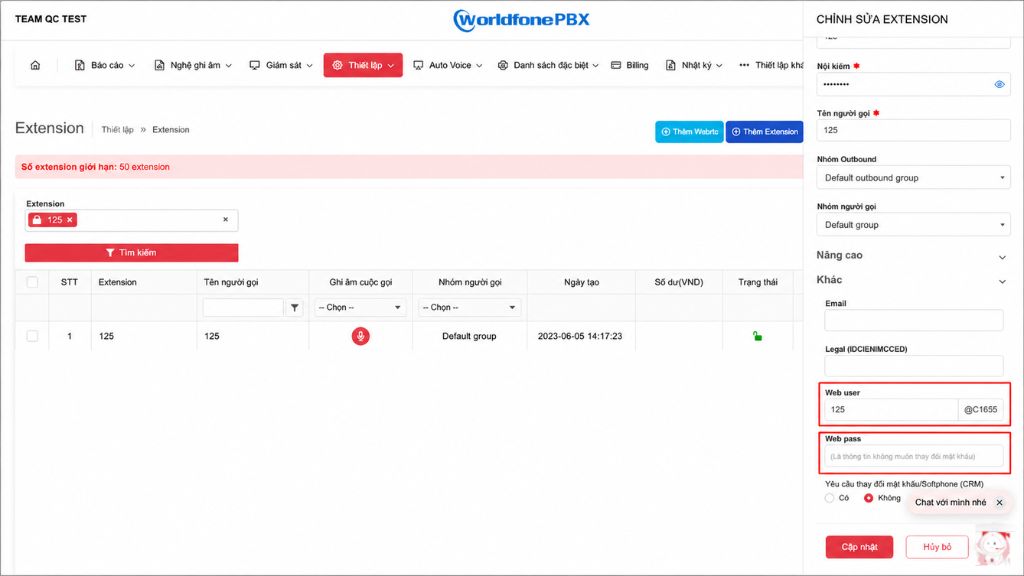This screenshot has width=1024, height=576.
Task: Click the Email input field
Action: click(x=914, y=320)
